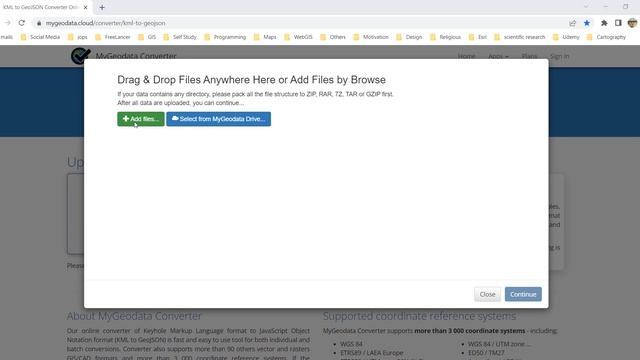Expand the Apps dropdown menu
The height and width of the screenshot is (360, 640).
point(498,56)
